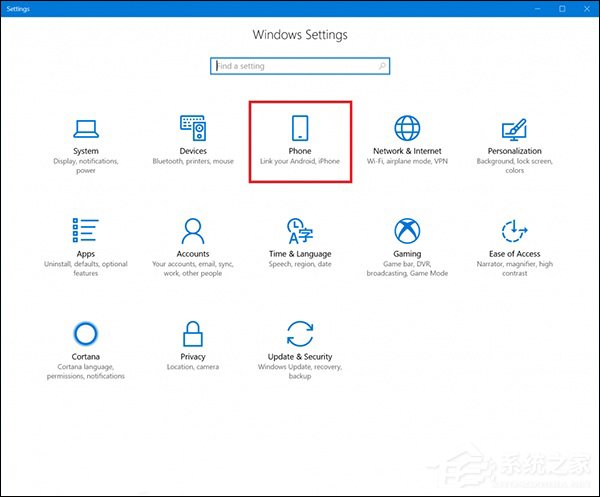600x497 pixels.
Task: Click 'Game bar, DVR, broadcasting' description
Action: coord(407,269)
